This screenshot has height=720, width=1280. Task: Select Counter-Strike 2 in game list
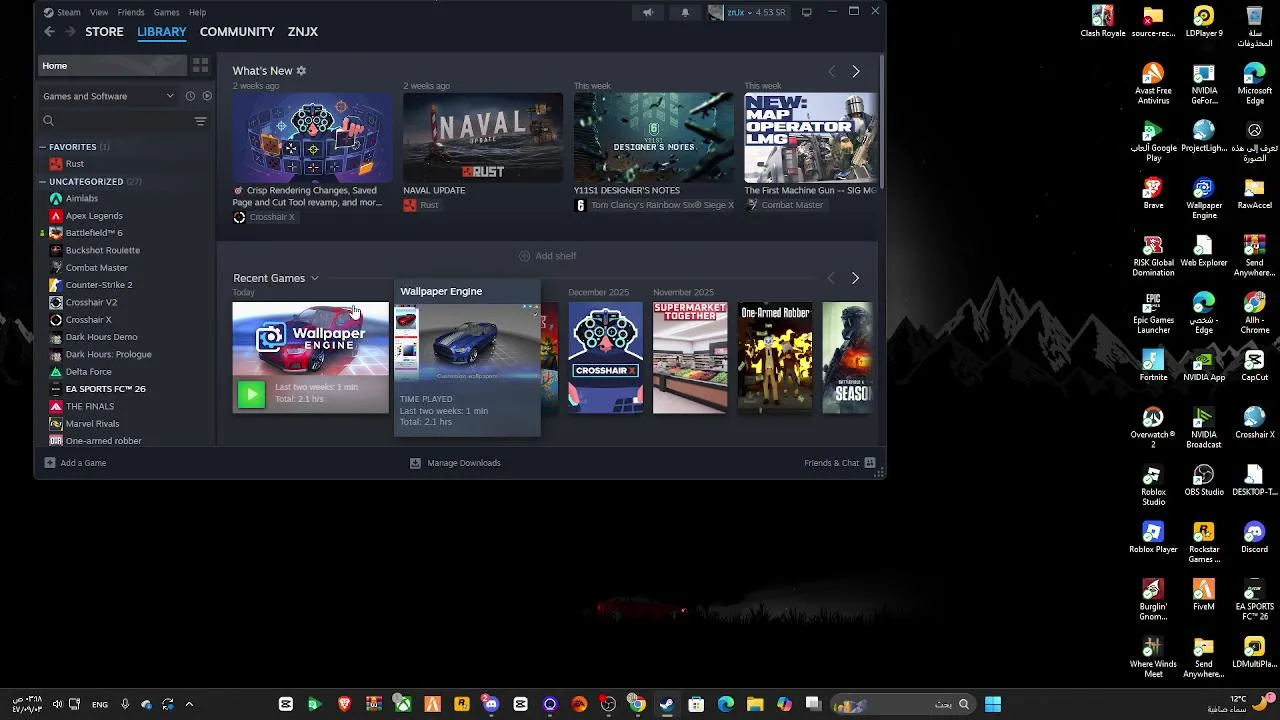coord(99,285)
